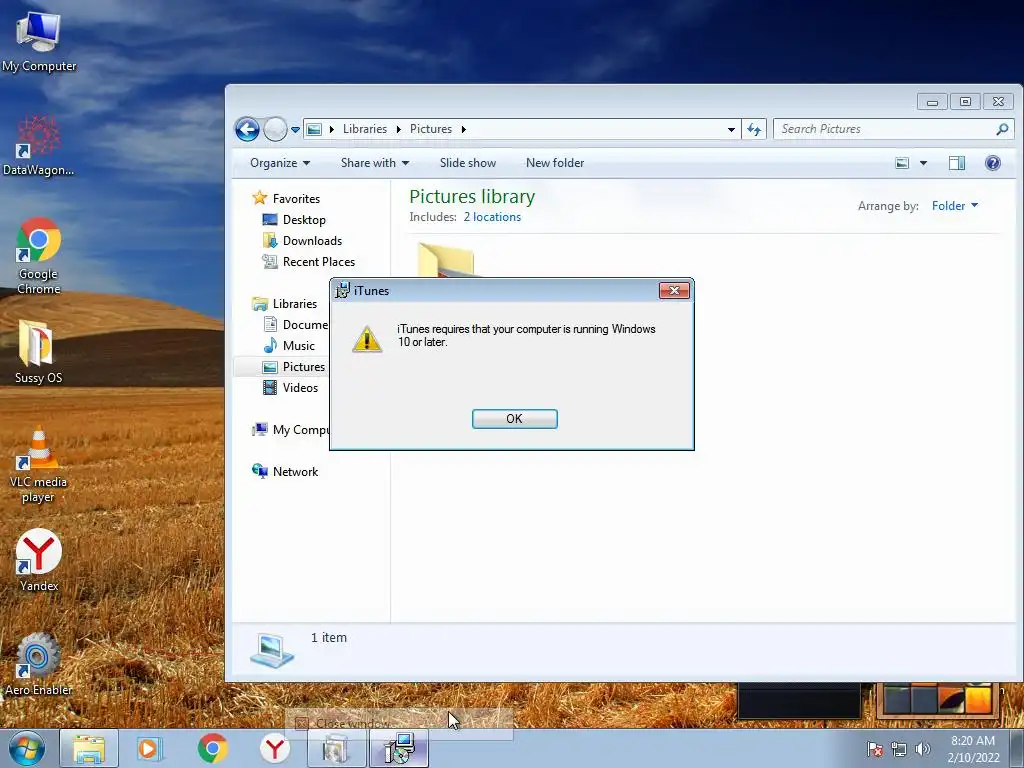Maximize the Pictures explorer window
This screenshot has height=768, width=1024.
(x=965, y=102)
